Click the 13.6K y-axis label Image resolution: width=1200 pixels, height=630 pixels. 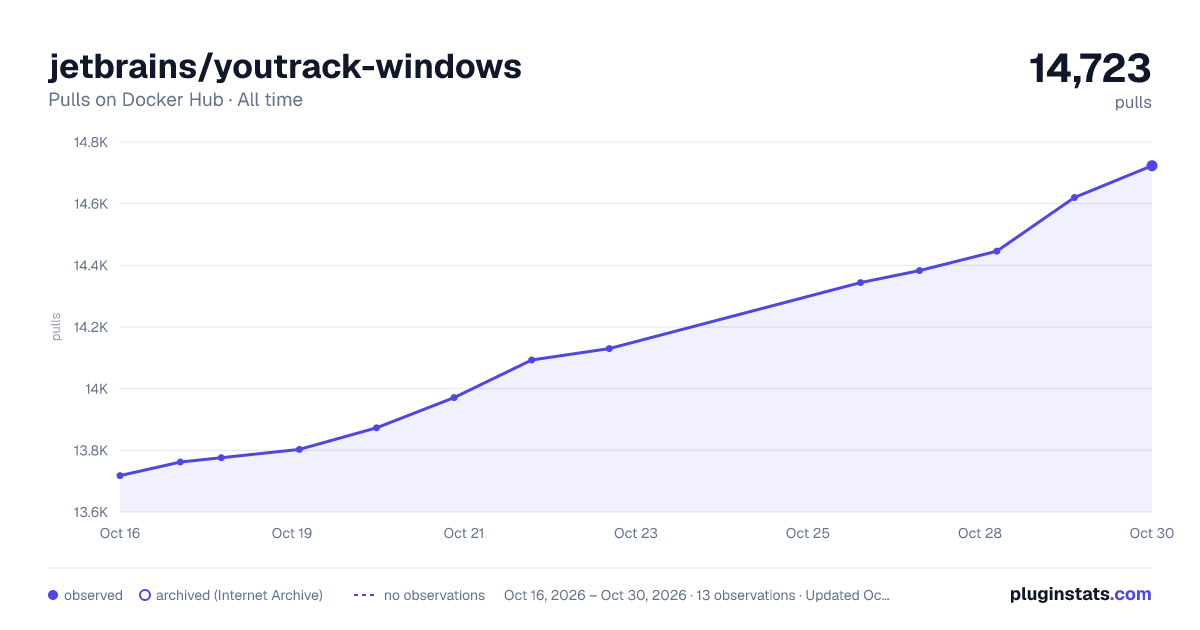tap(90, 512)
